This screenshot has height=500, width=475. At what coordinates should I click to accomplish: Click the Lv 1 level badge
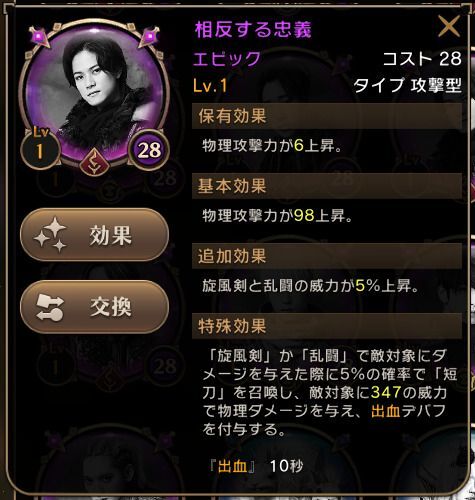(40, 148)
